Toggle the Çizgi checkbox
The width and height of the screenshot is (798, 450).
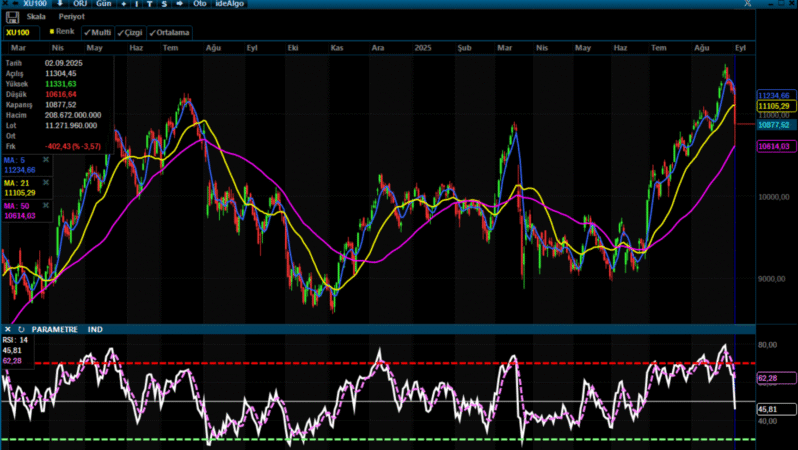pyautogui.click(x=130, y=33)
